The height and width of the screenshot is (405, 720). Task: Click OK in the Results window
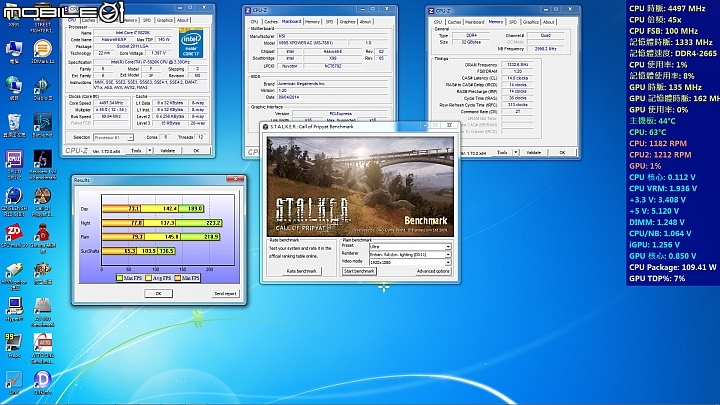click(158, 293)
